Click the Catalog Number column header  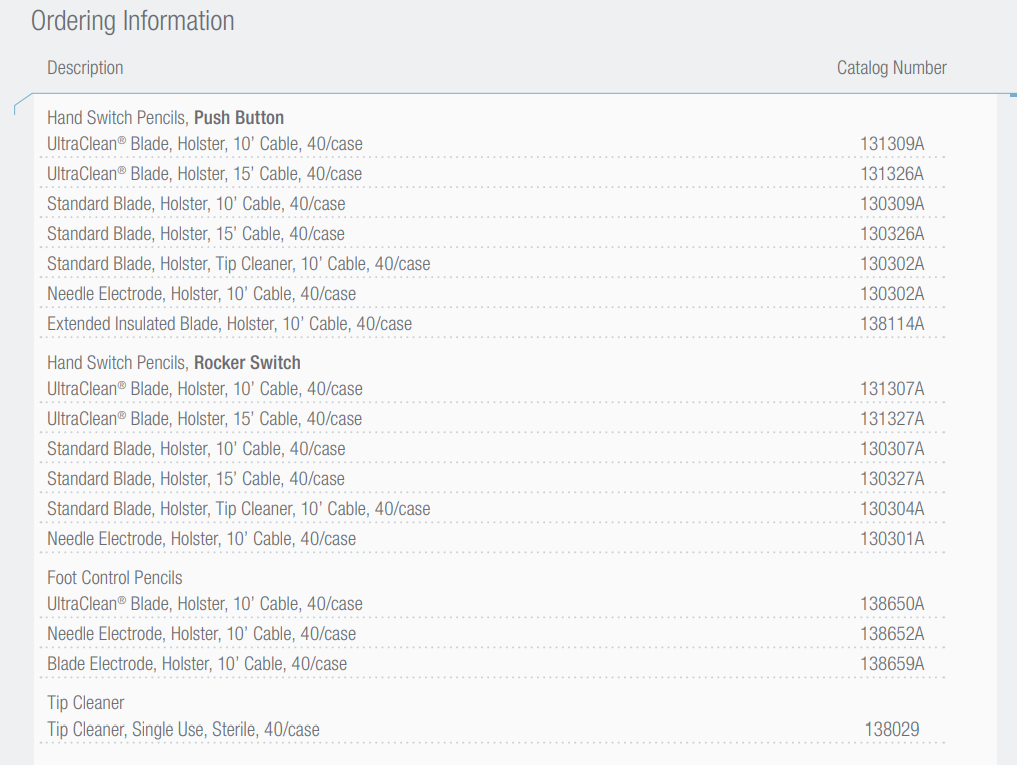click(891, 68)
